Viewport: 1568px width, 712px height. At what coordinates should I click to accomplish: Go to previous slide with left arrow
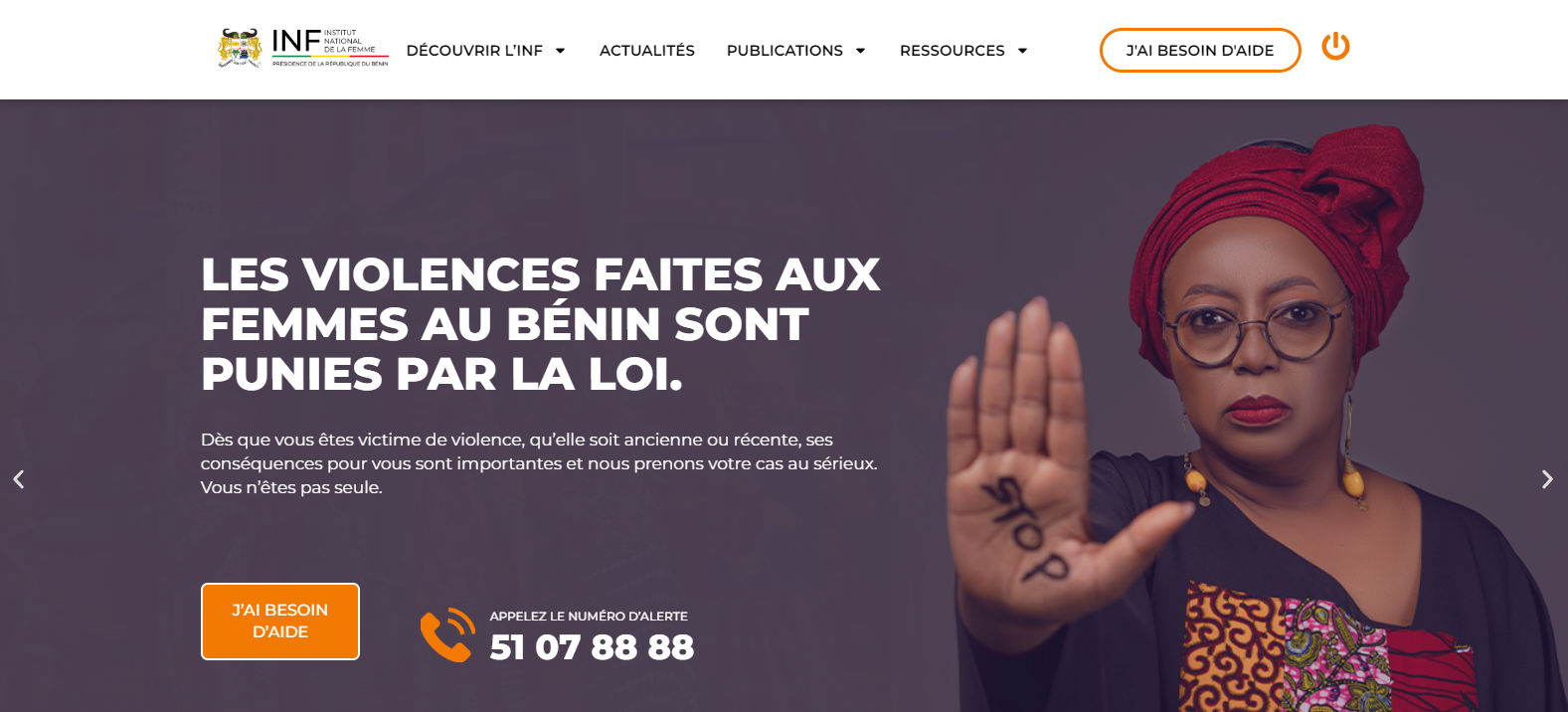tap(18, 479)
